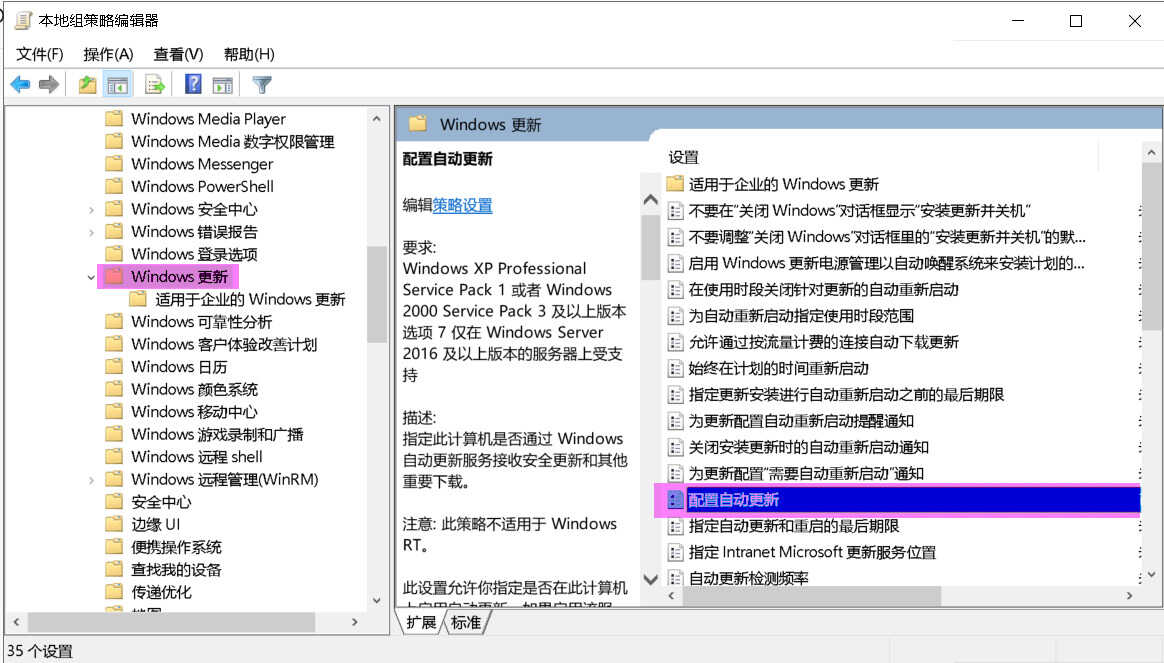Open the 文件(F) menu
Viewport: 1164px width, 663px height.
tap(40, 54)
